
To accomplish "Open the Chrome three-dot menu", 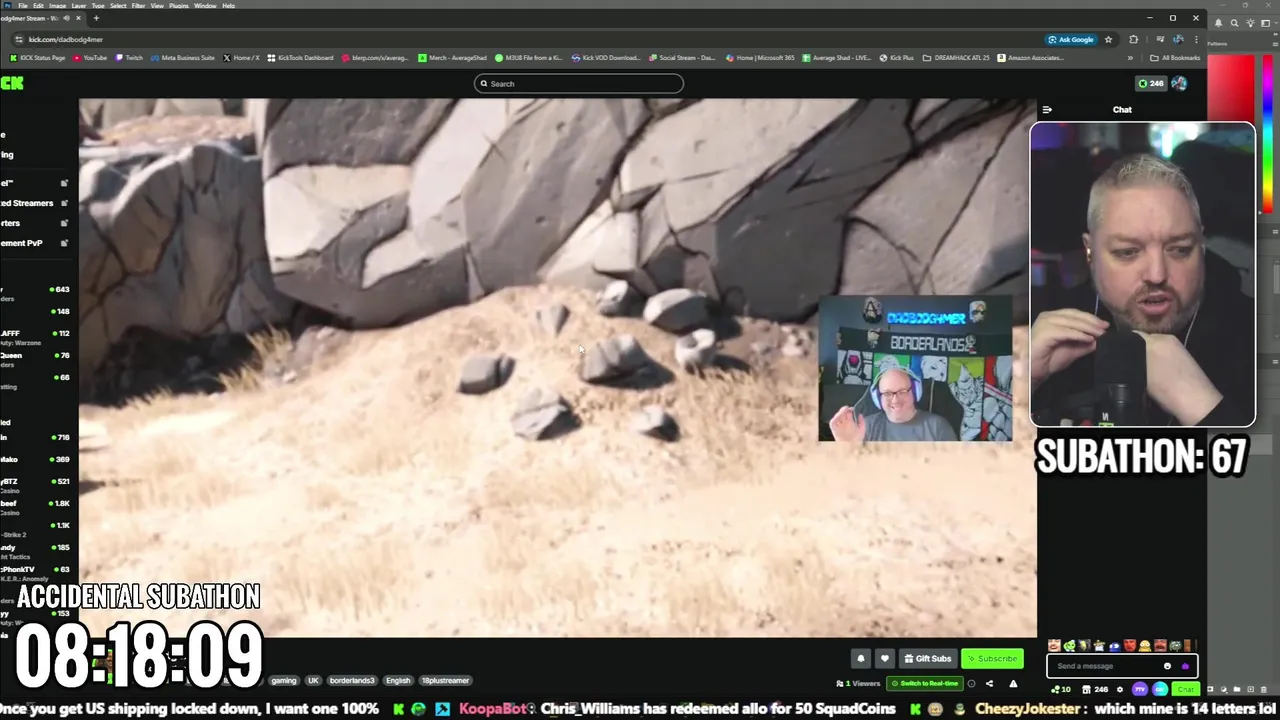I will point(1196,39).
